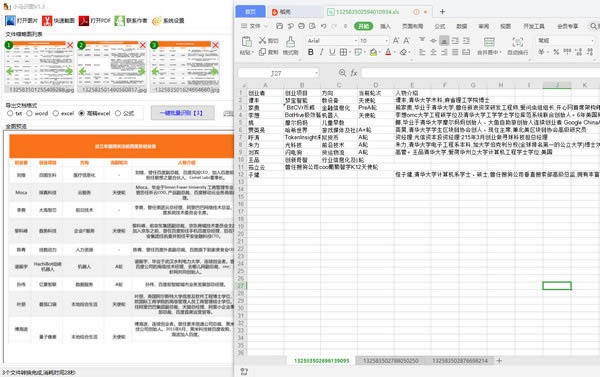Image resolution: width=600 pixels, height=377 pixels.
Task: Click the percent style icon
Action: (x=556, y=52)
